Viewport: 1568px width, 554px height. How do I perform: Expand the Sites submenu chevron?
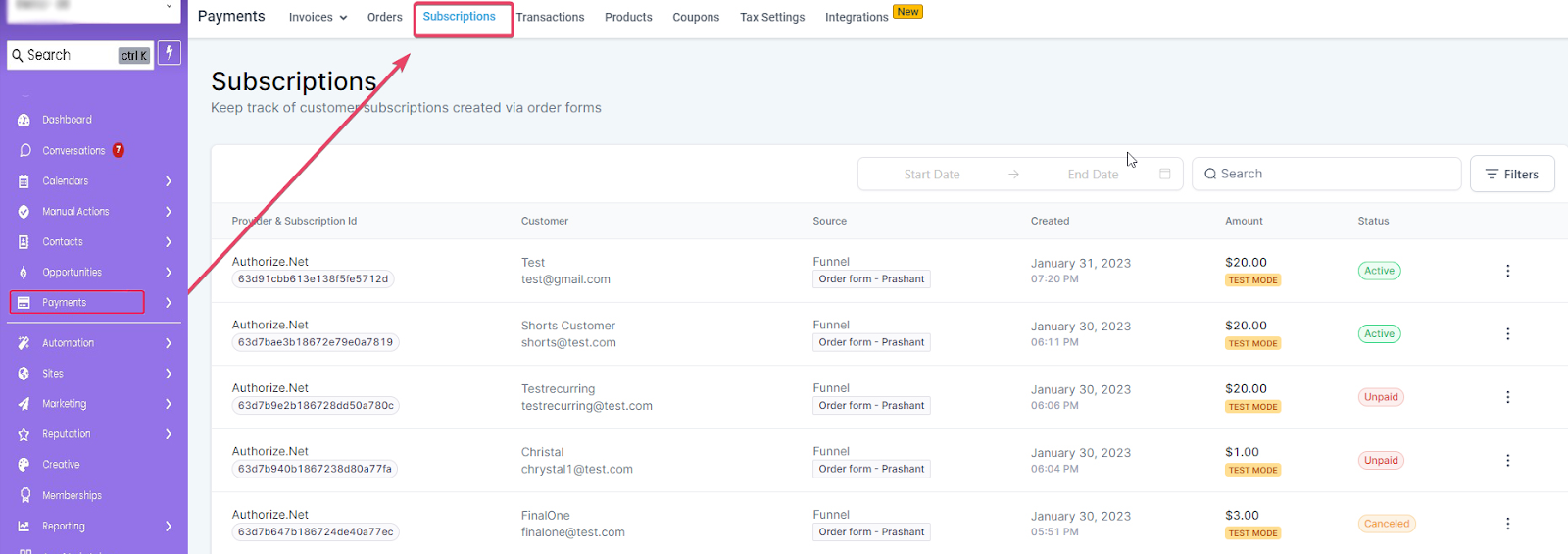[169, 374]
